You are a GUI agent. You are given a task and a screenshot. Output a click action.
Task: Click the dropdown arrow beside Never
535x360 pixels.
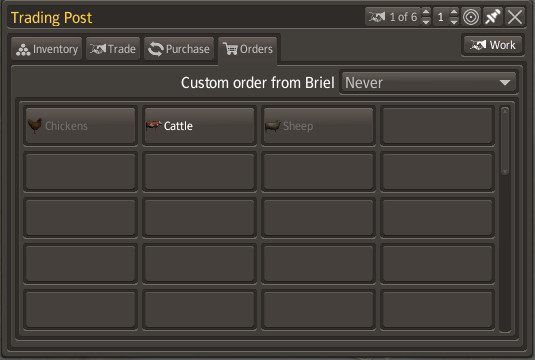tap(505, 83)
